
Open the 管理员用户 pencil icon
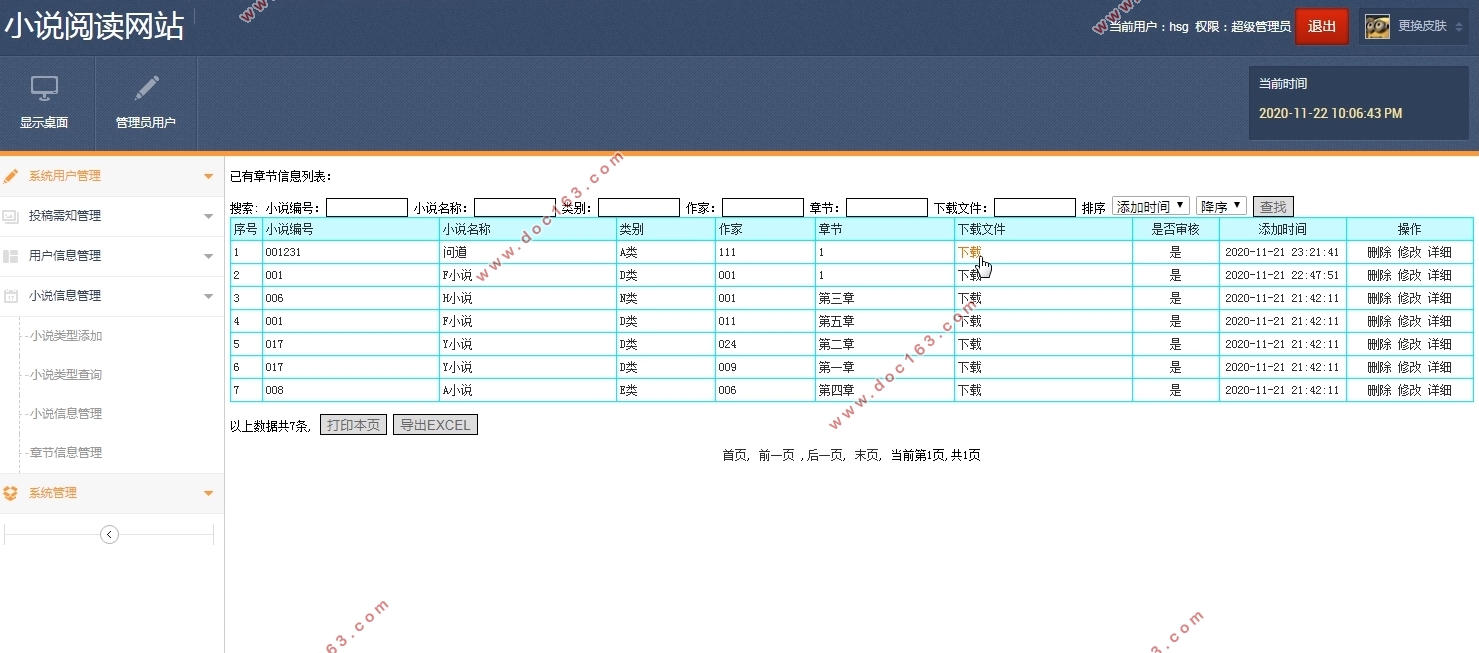click(146, 88)
